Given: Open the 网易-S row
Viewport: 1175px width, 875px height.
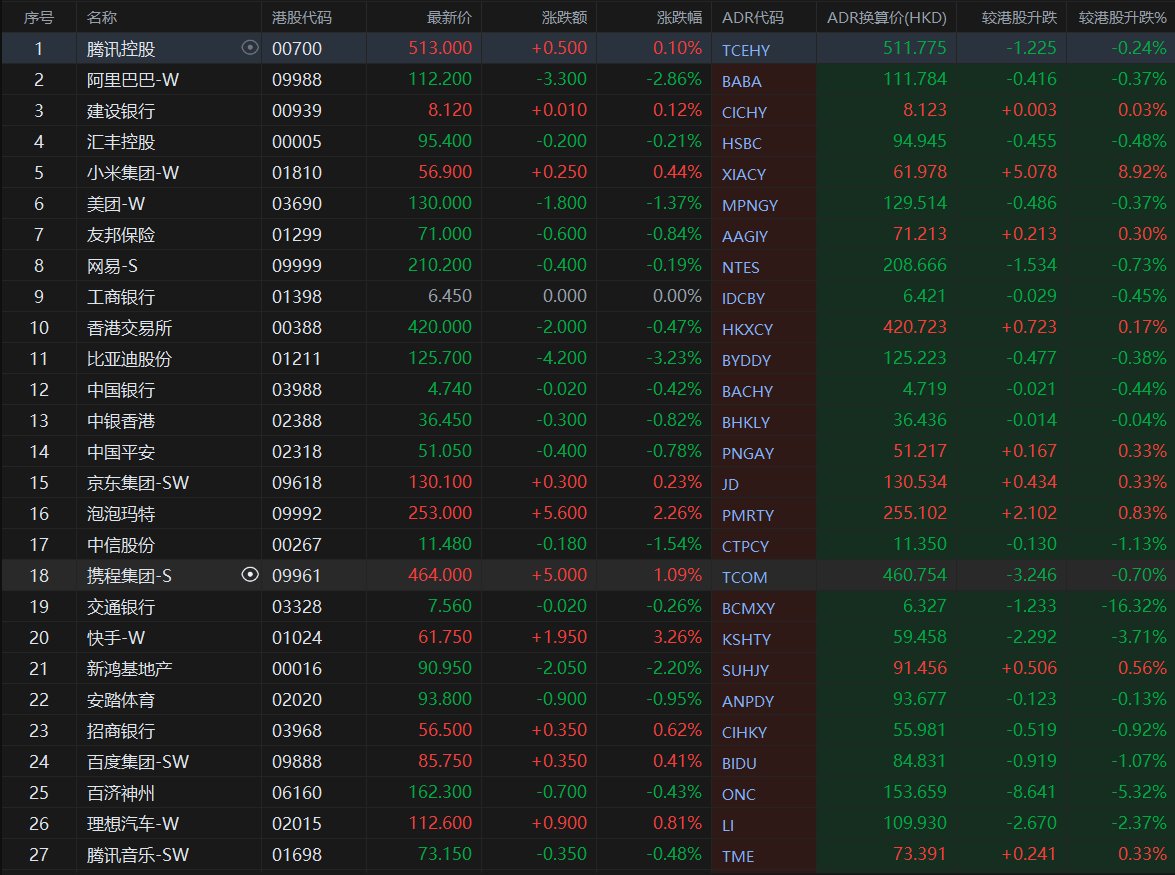Looking at the screenshot, I should (x=588, y=265).
